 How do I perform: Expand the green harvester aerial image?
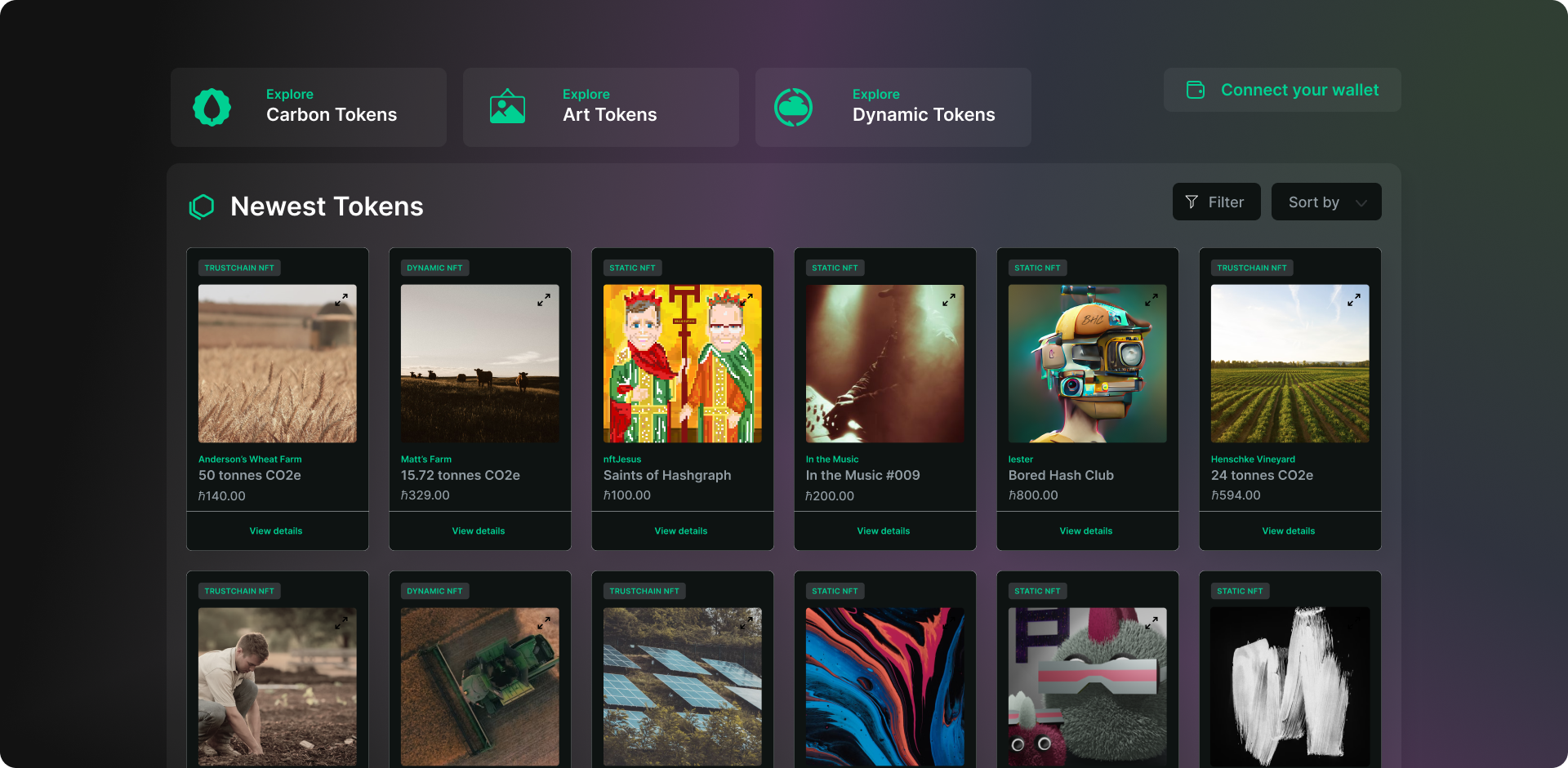coord(544,623)
